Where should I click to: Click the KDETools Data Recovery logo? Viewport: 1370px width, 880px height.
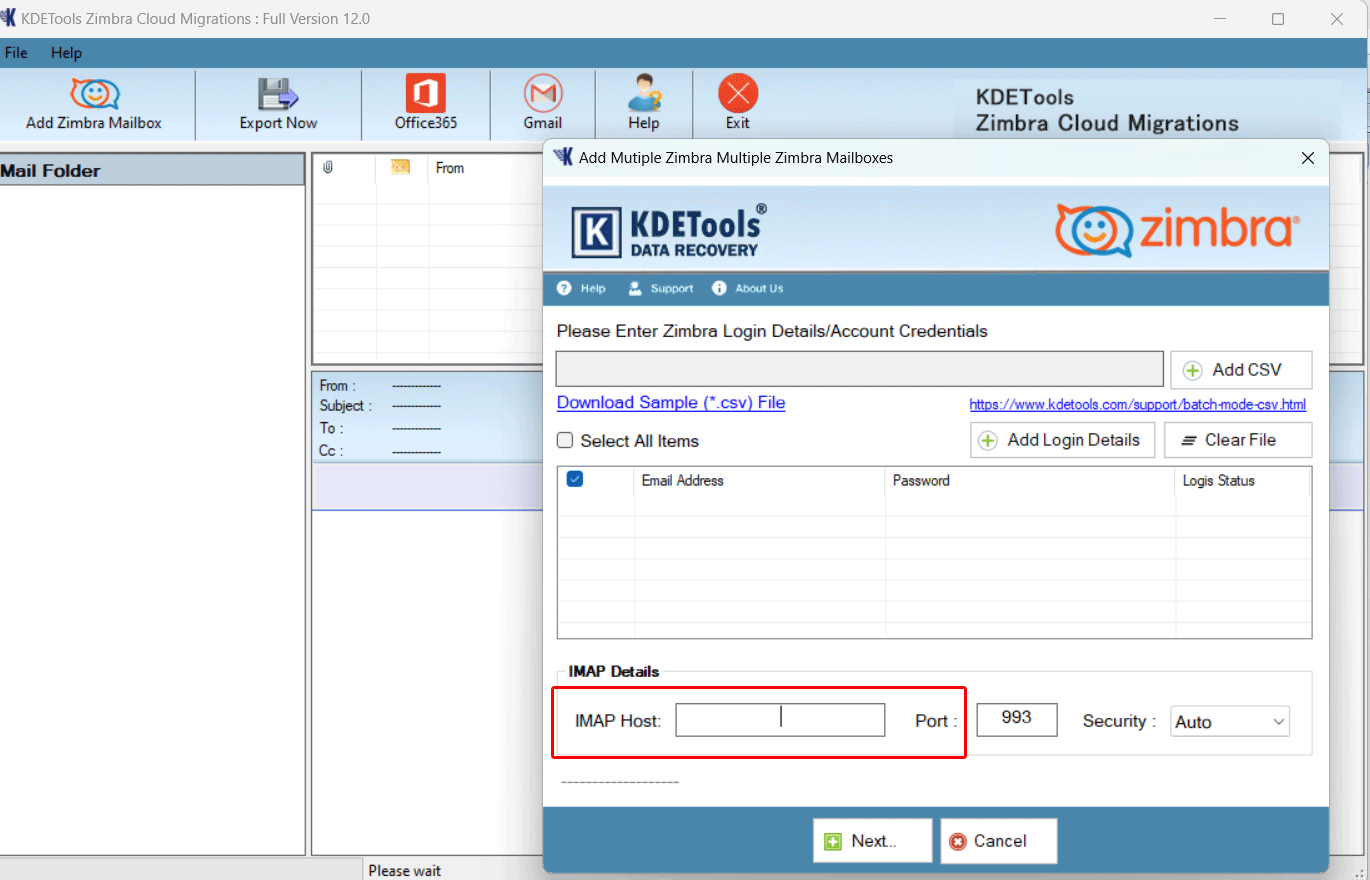point(669,231)
